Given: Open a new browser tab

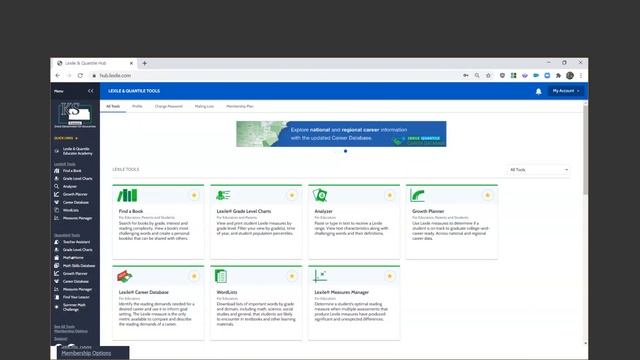Looking at the screenshot, I should point(144,63).
